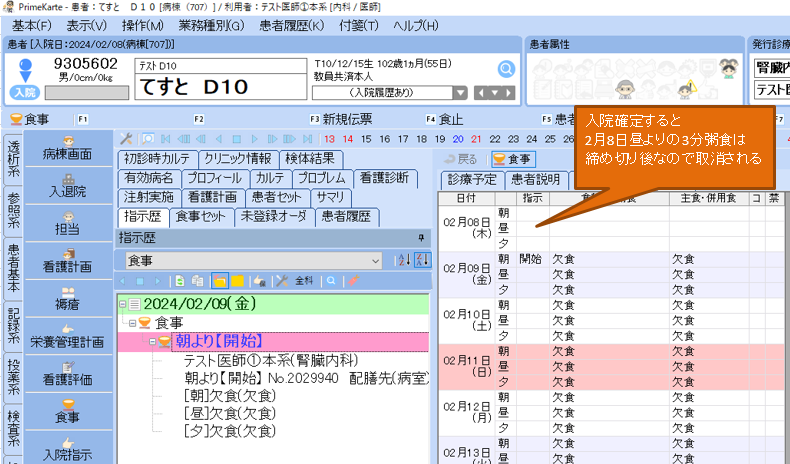The image size is (790, 464).
Task: Click the F3 新規伝票 function button
Action: (x=341, y=119)
